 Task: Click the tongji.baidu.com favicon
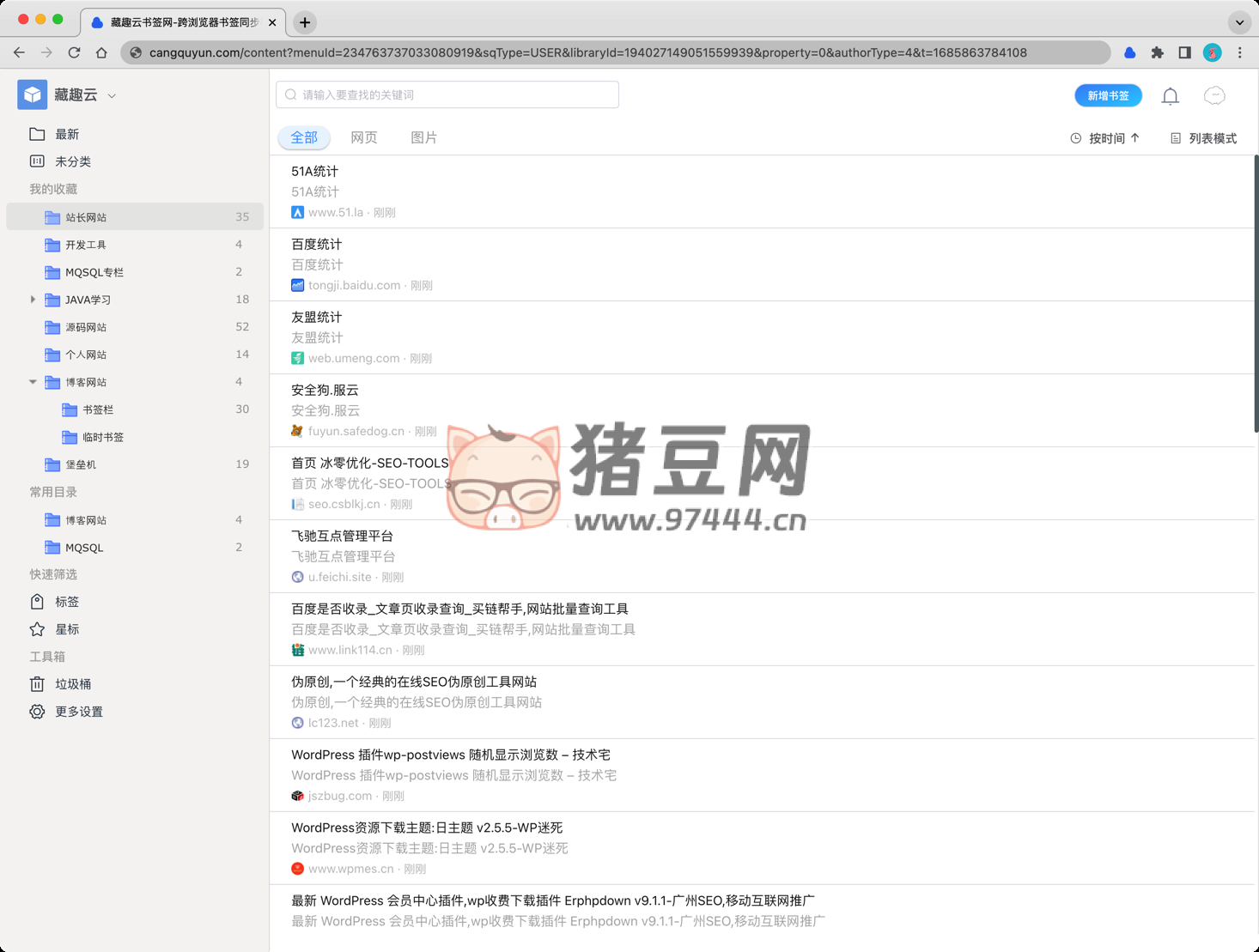297,285
